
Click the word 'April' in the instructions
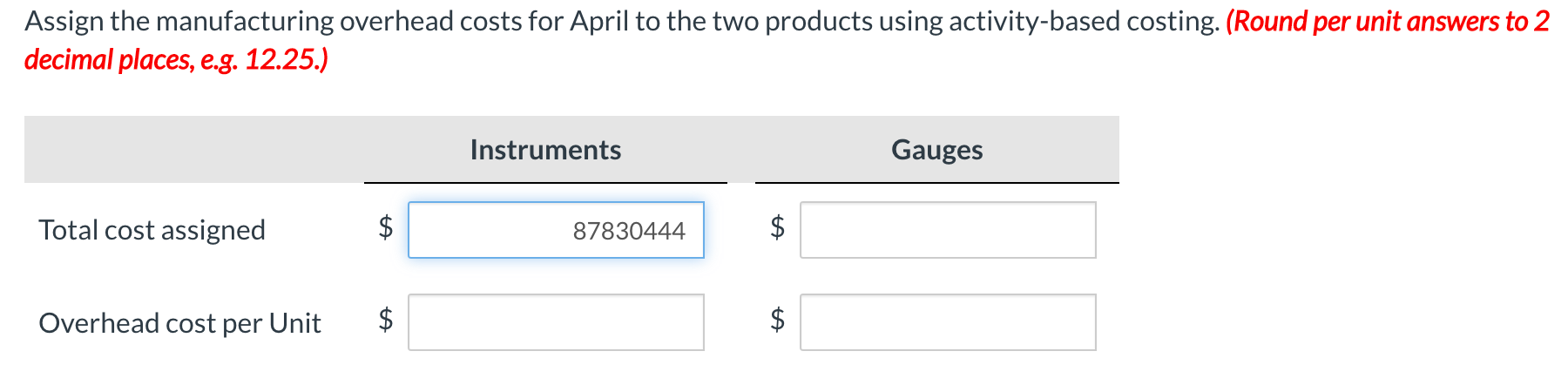599,21
